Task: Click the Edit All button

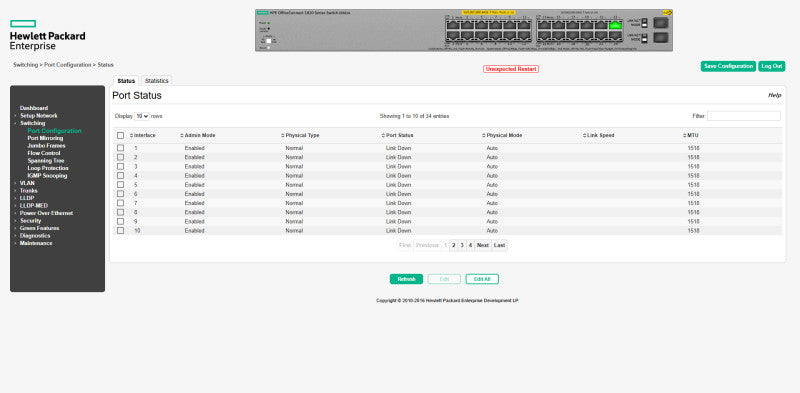Action: pos(482,279)
